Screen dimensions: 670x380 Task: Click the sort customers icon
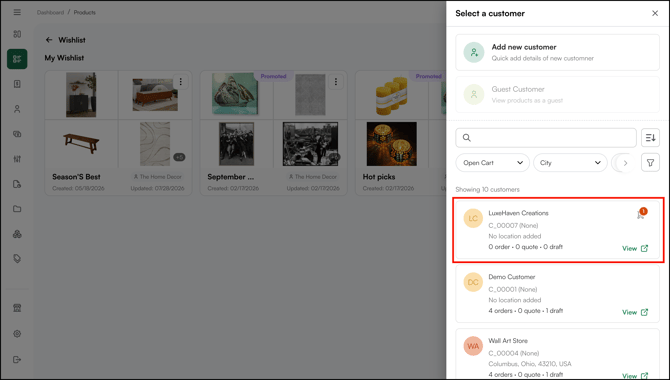[x=650, y=138]
